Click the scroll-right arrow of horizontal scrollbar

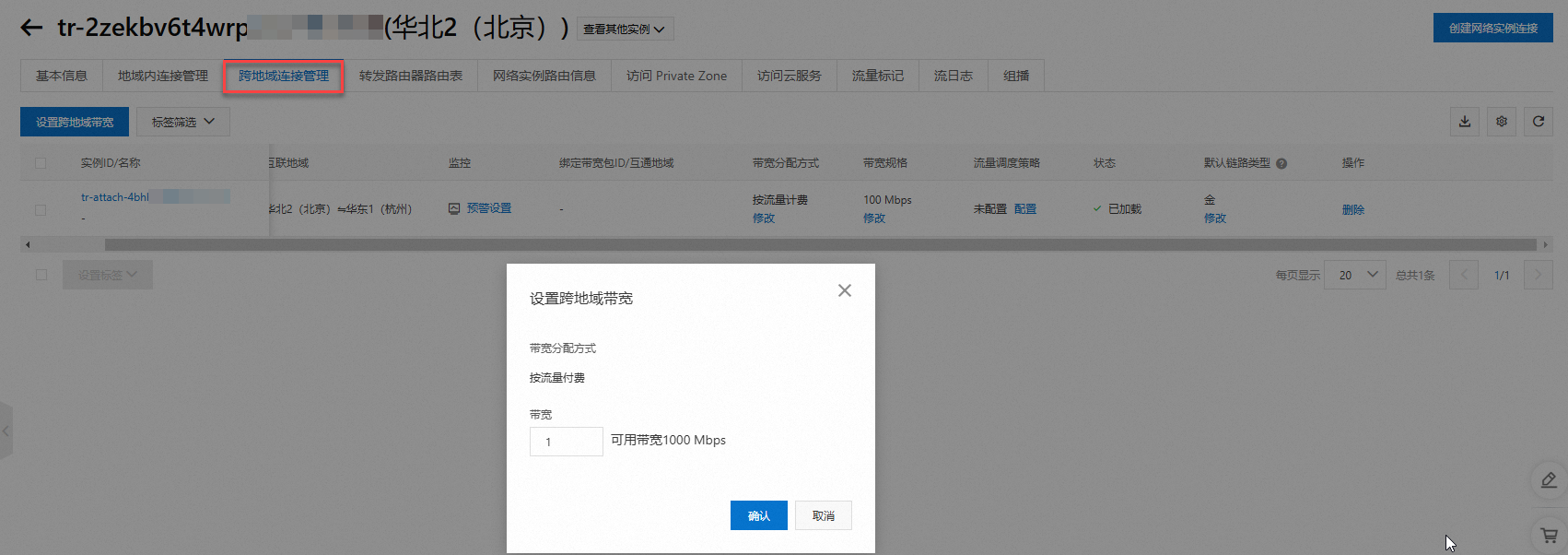[1545, 245]
